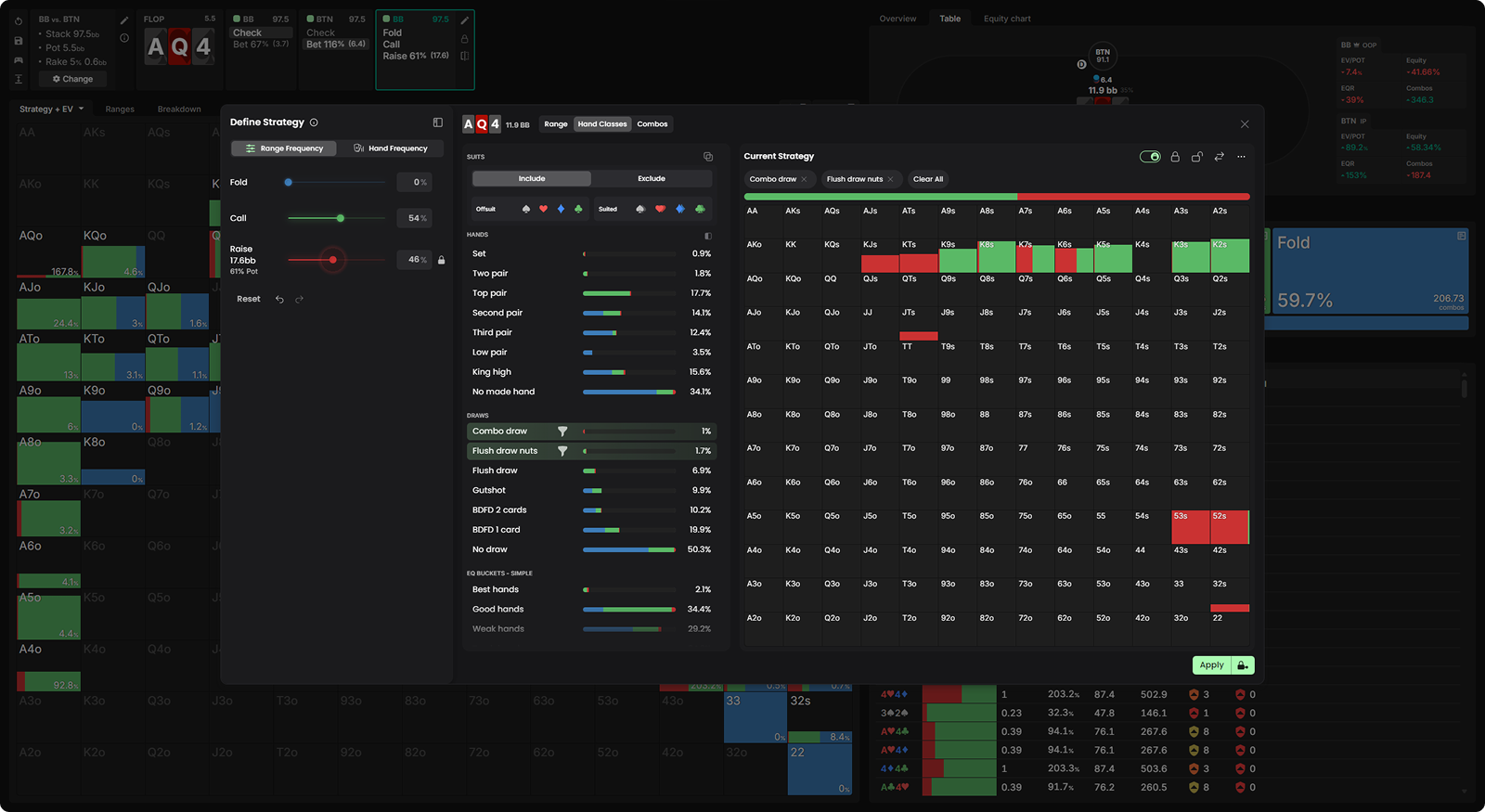This screenshot has height=812, width=1485.
Task: Switch suits filter to Exclude
Action: tap(651, 178)
